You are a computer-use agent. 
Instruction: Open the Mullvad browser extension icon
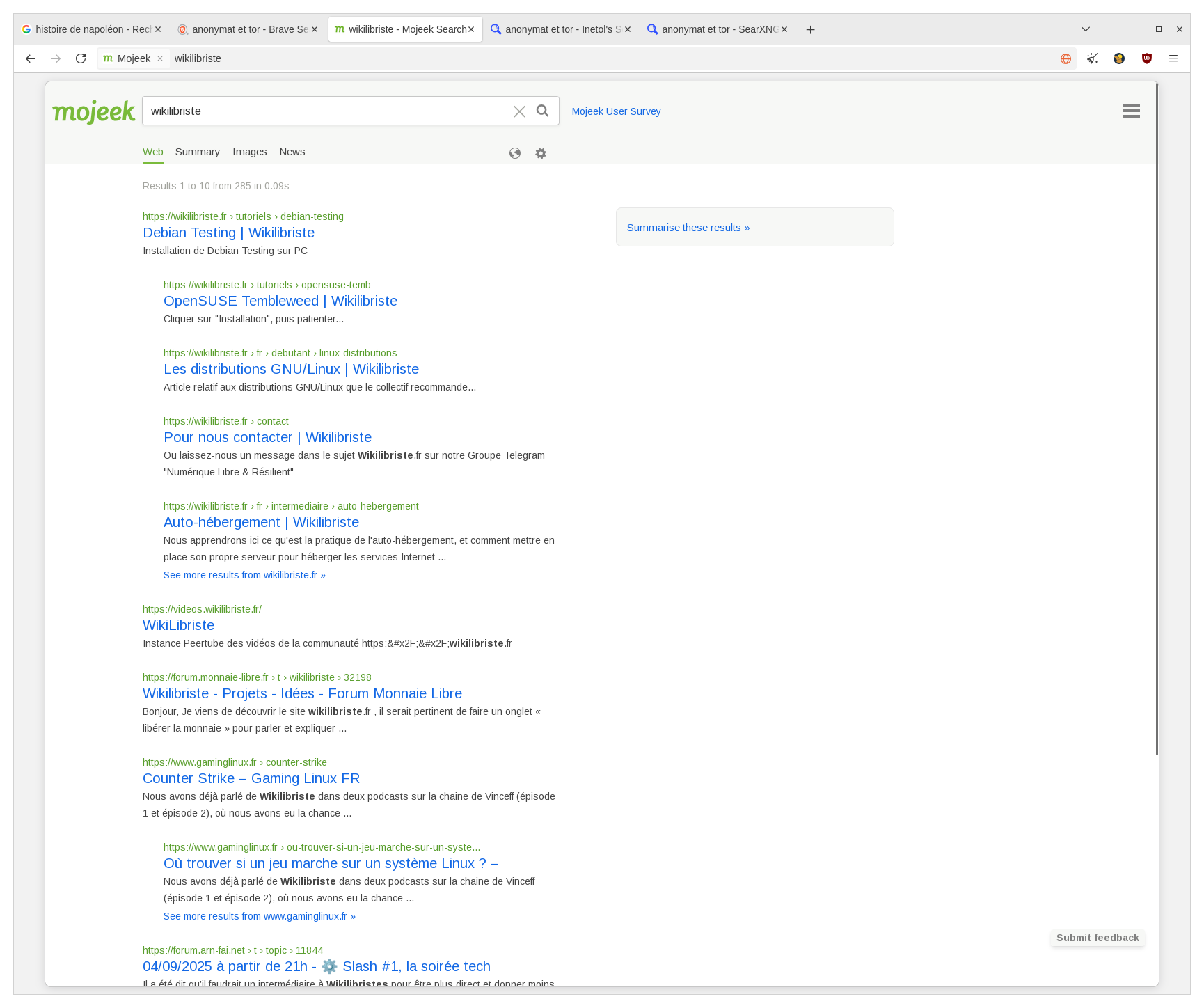pyautogui.click(x=1119, y=58)
